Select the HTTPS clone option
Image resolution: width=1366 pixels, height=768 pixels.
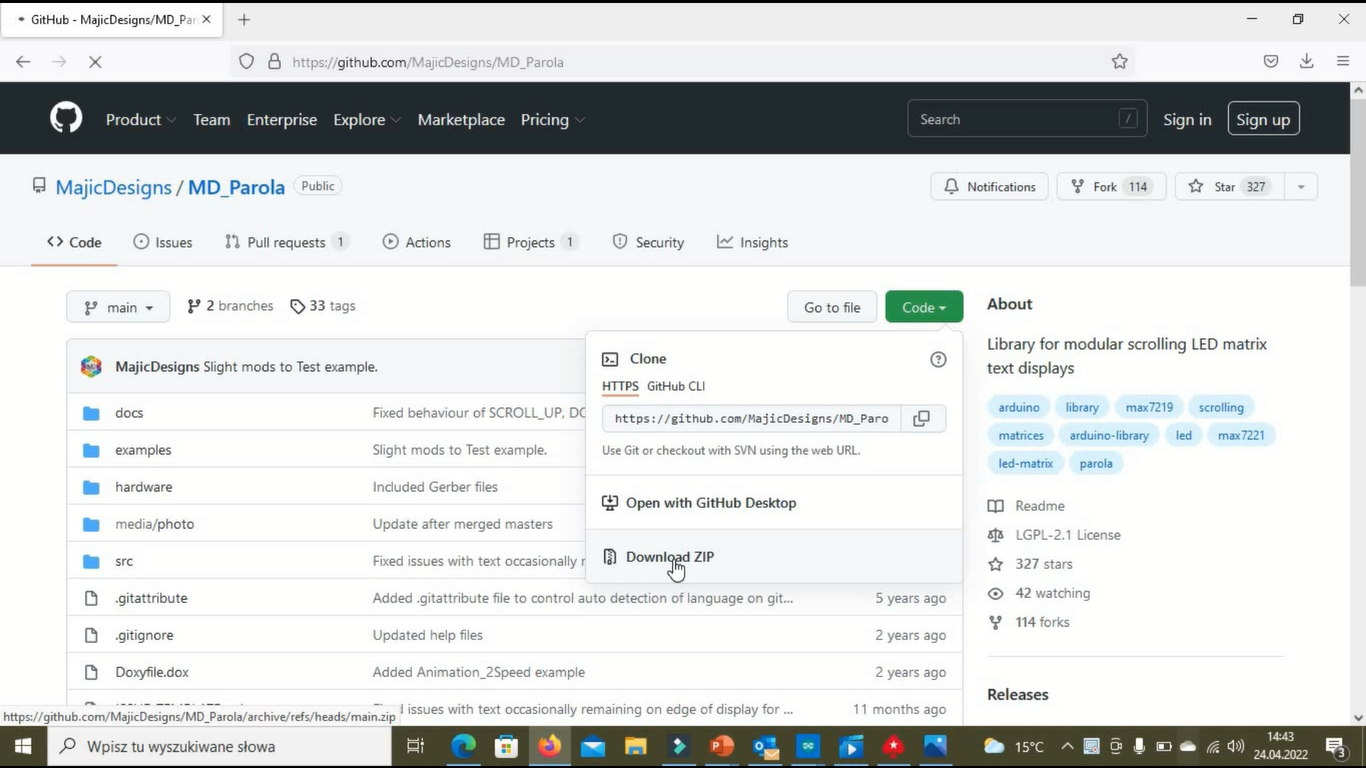620,386
